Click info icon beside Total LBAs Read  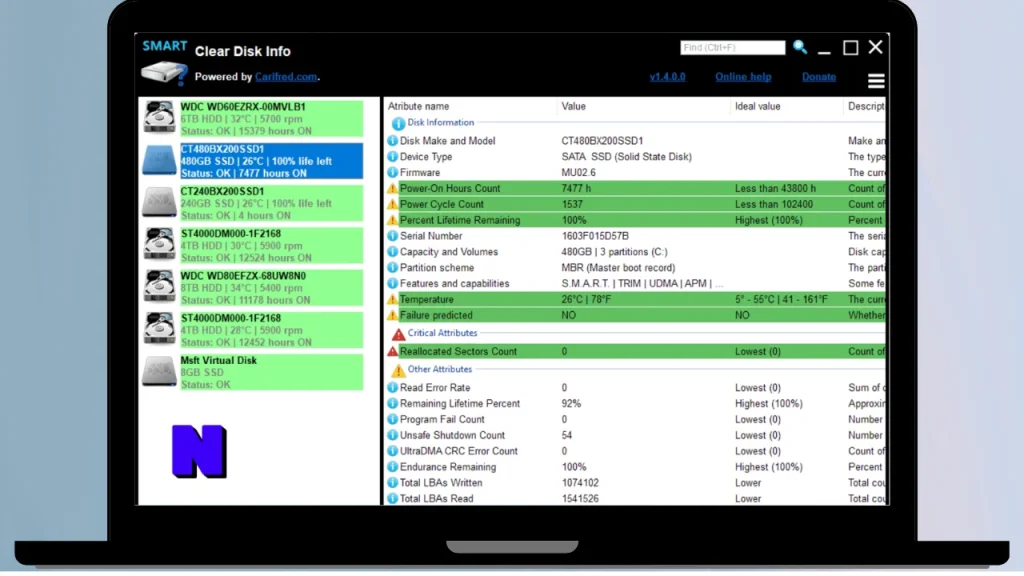pyautogui.click(x=392, y=498)
